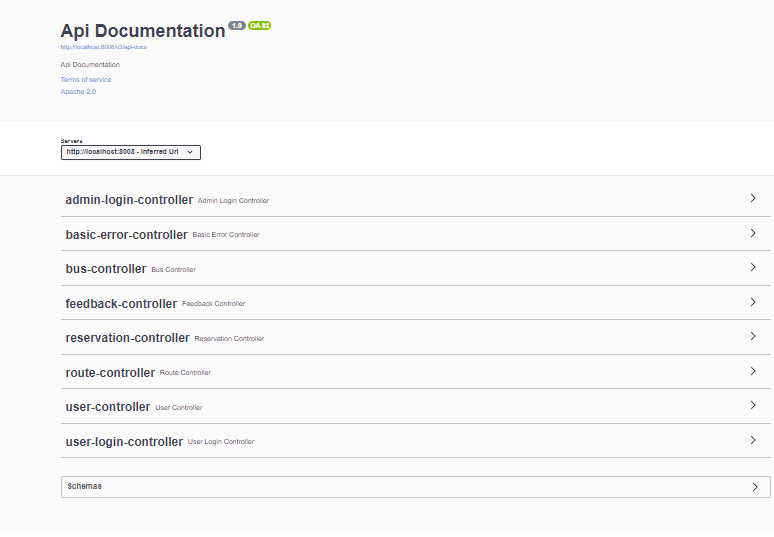Open the Apache 2.0 license link
The height and width of the screenshot is (537, 774).
coord(78,91)
